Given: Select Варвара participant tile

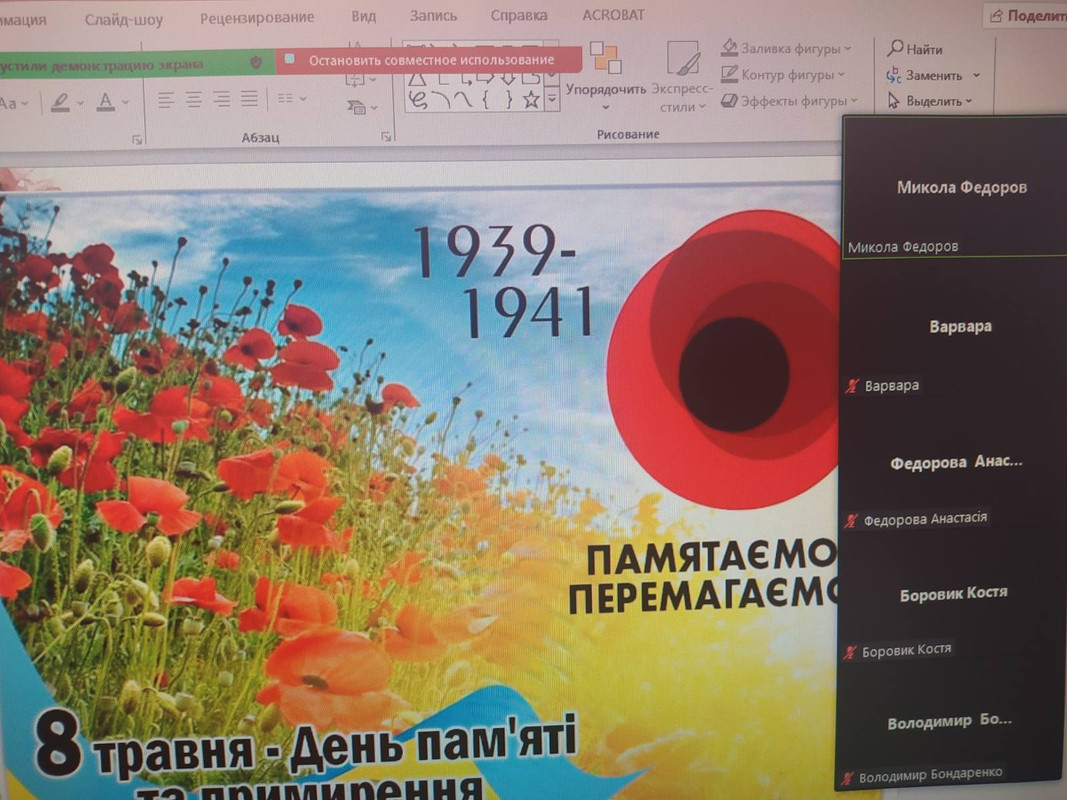Looking at the screenshot, I should click(x=955, y=327).
